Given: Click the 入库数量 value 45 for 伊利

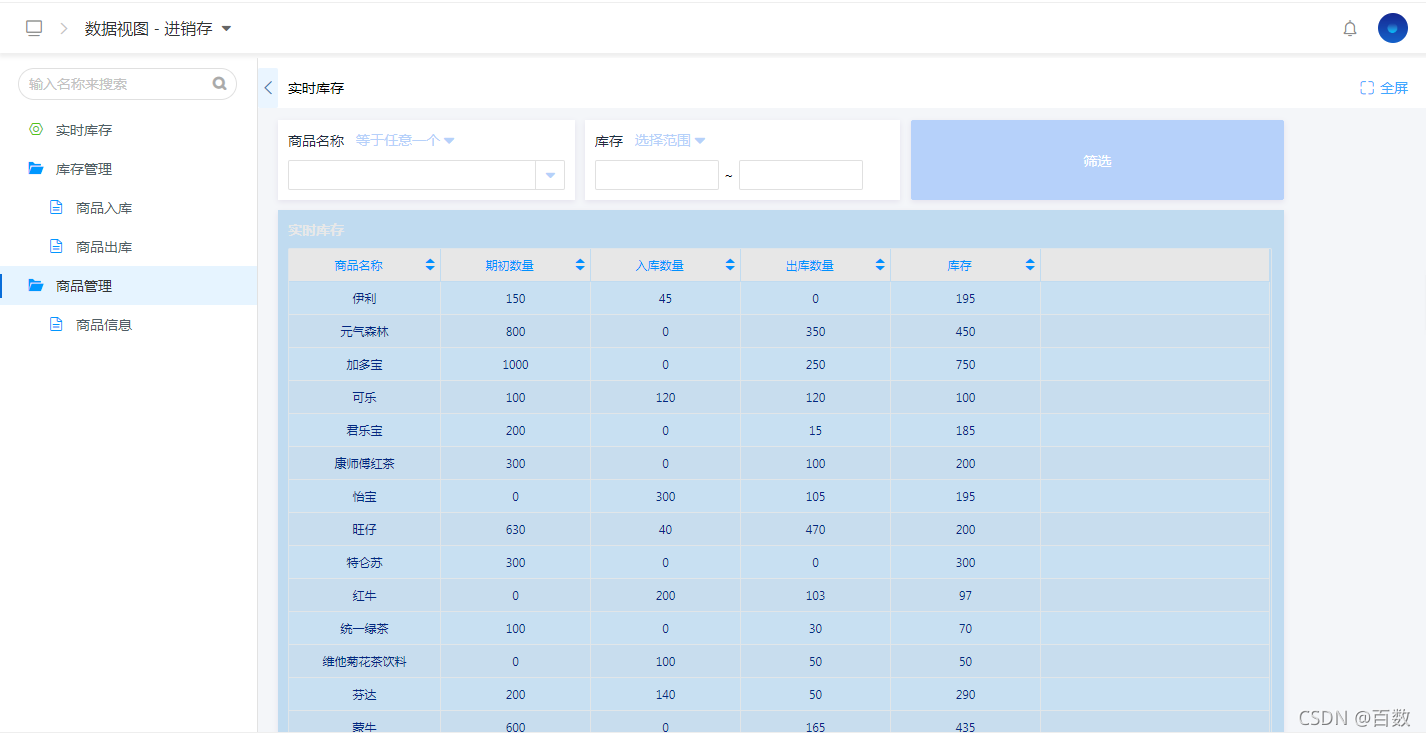Looking at the screenshot, I should pyautogui.click(x=665, y=298).
